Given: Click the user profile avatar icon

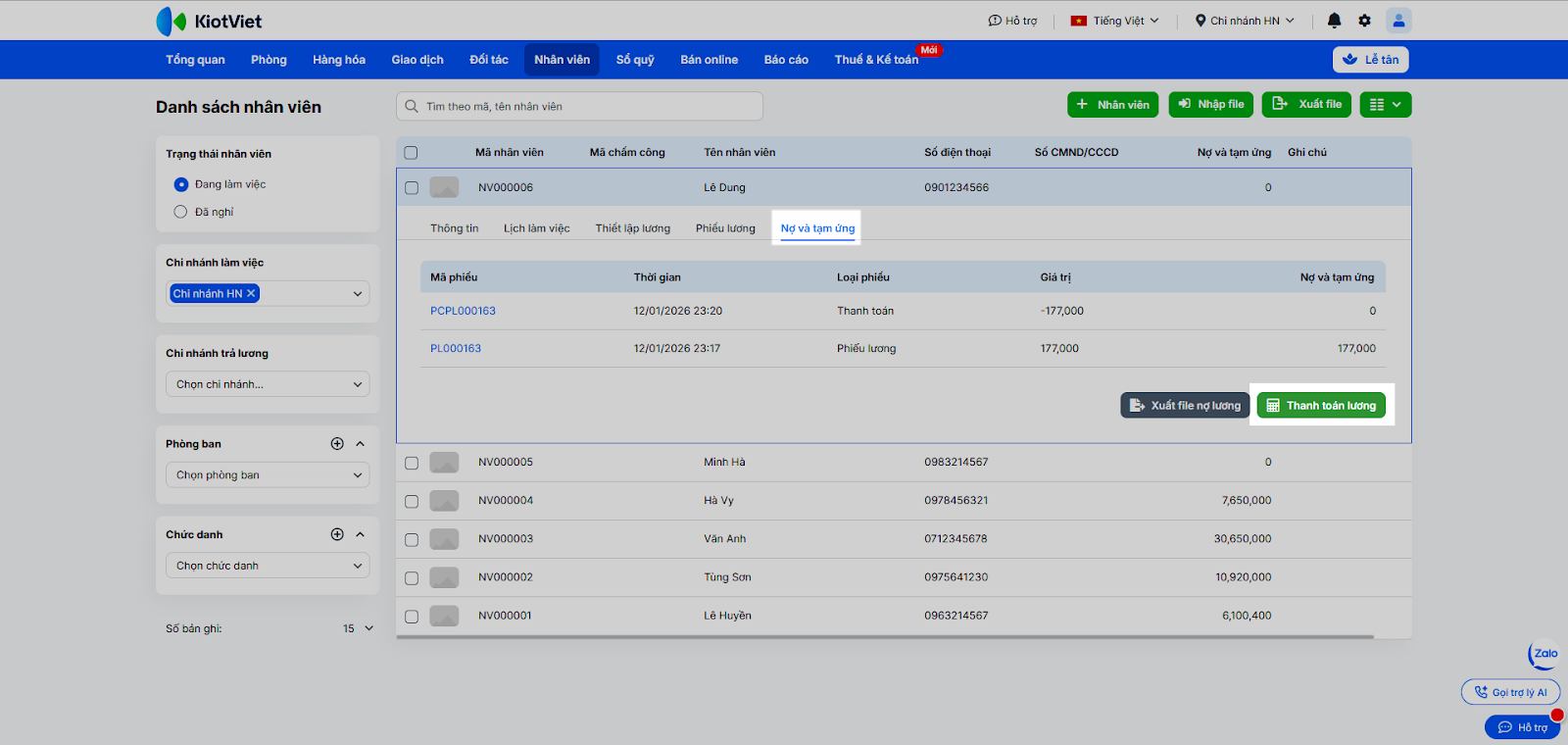Looking at the screenshot, I should click(x=1398, y=21).
